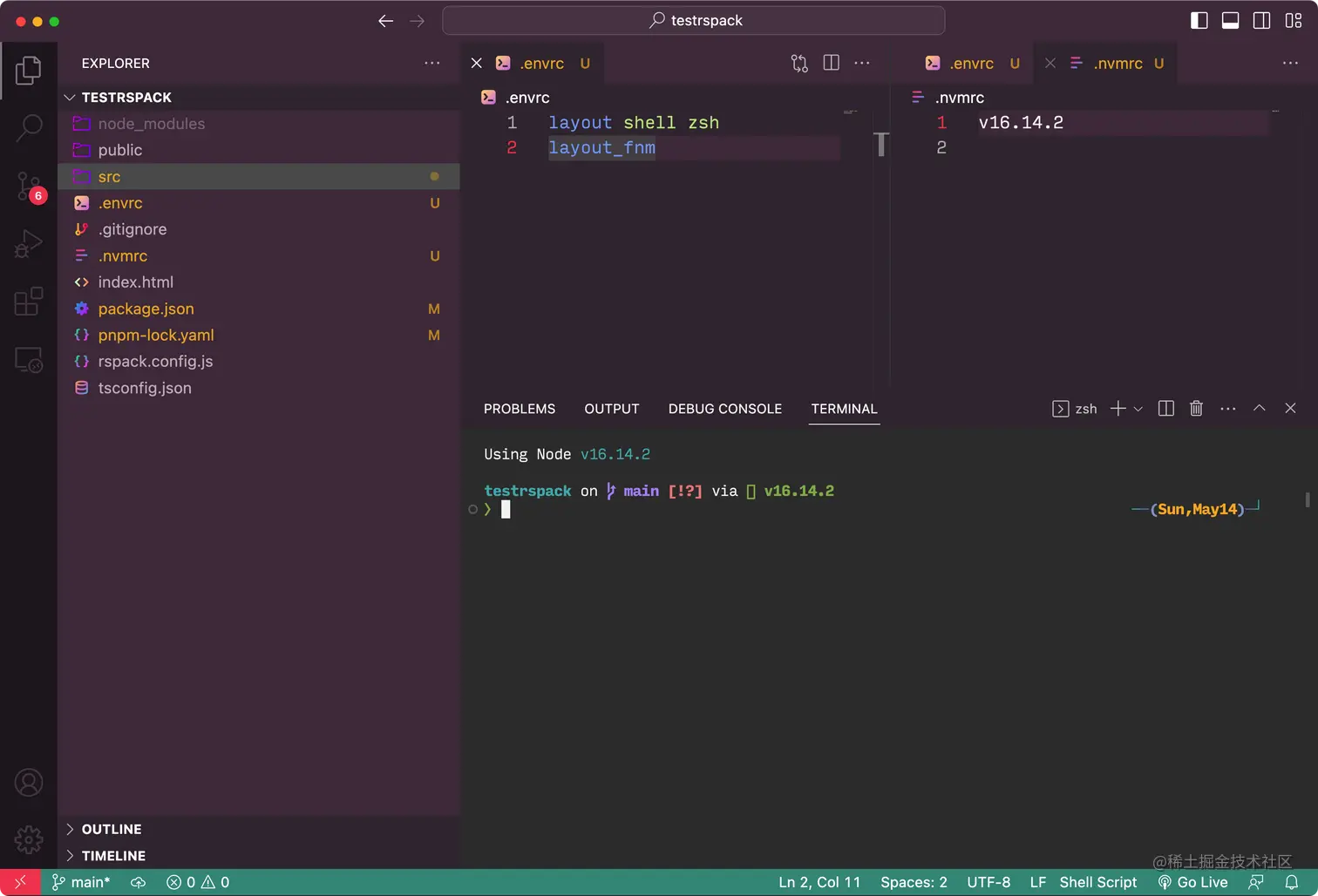Open the Run and Debug view
This screenshot has width=1318, height=896.
point(29,244)
